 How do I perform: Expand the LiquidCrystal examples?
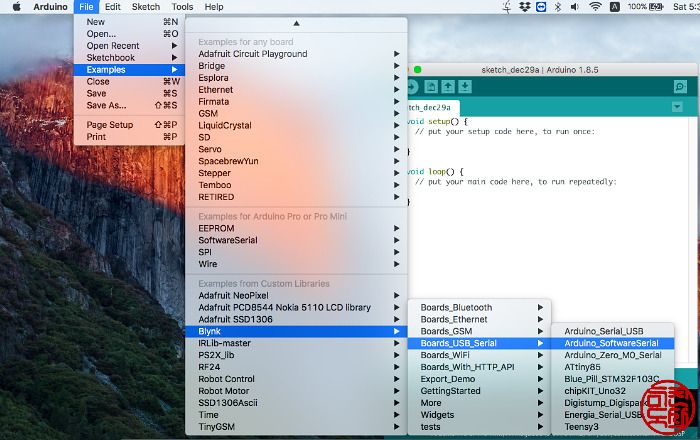(x=296, y=125)
